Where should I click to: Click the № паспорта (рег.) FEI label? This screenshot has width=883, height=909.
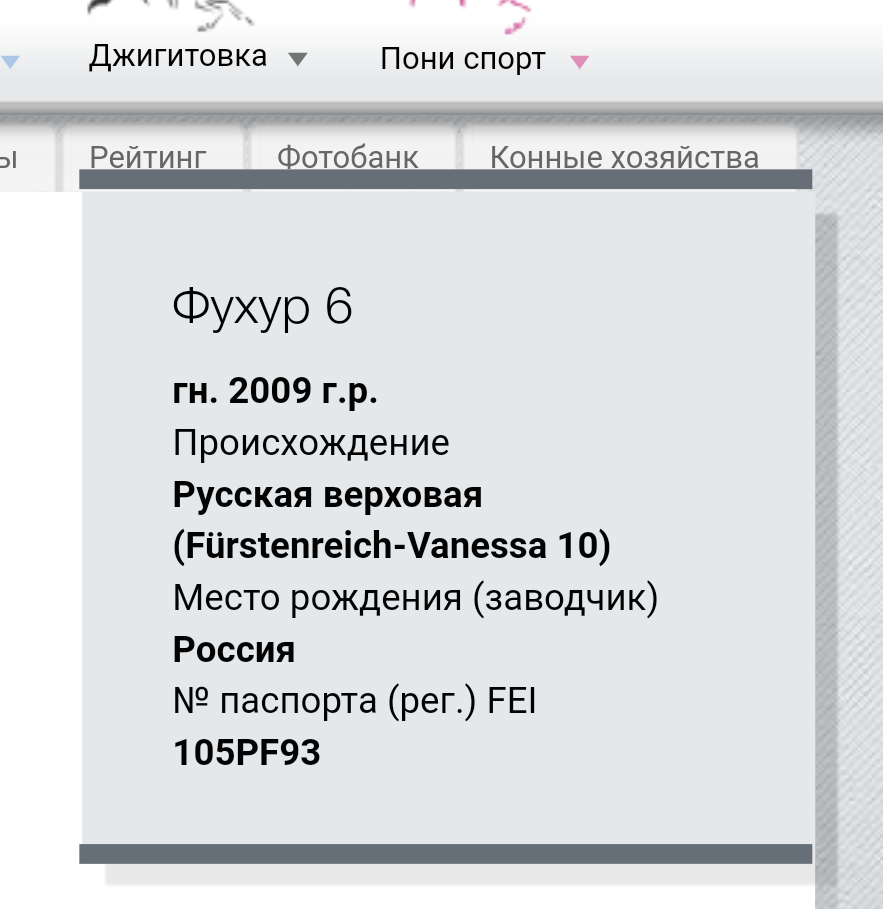(x=354, y=702)
